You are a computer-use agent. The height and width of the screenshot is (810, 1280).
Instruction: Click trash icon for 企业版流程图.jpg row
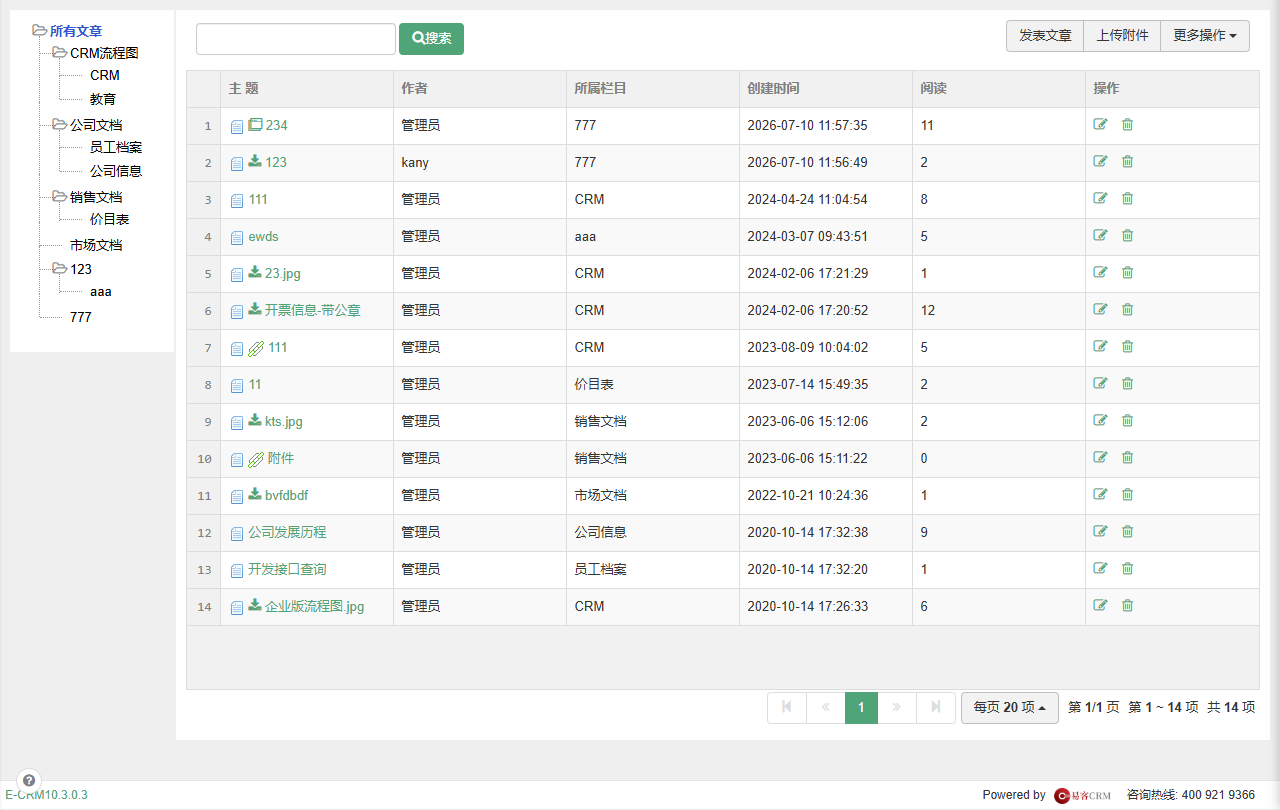tap(1127, 605)
